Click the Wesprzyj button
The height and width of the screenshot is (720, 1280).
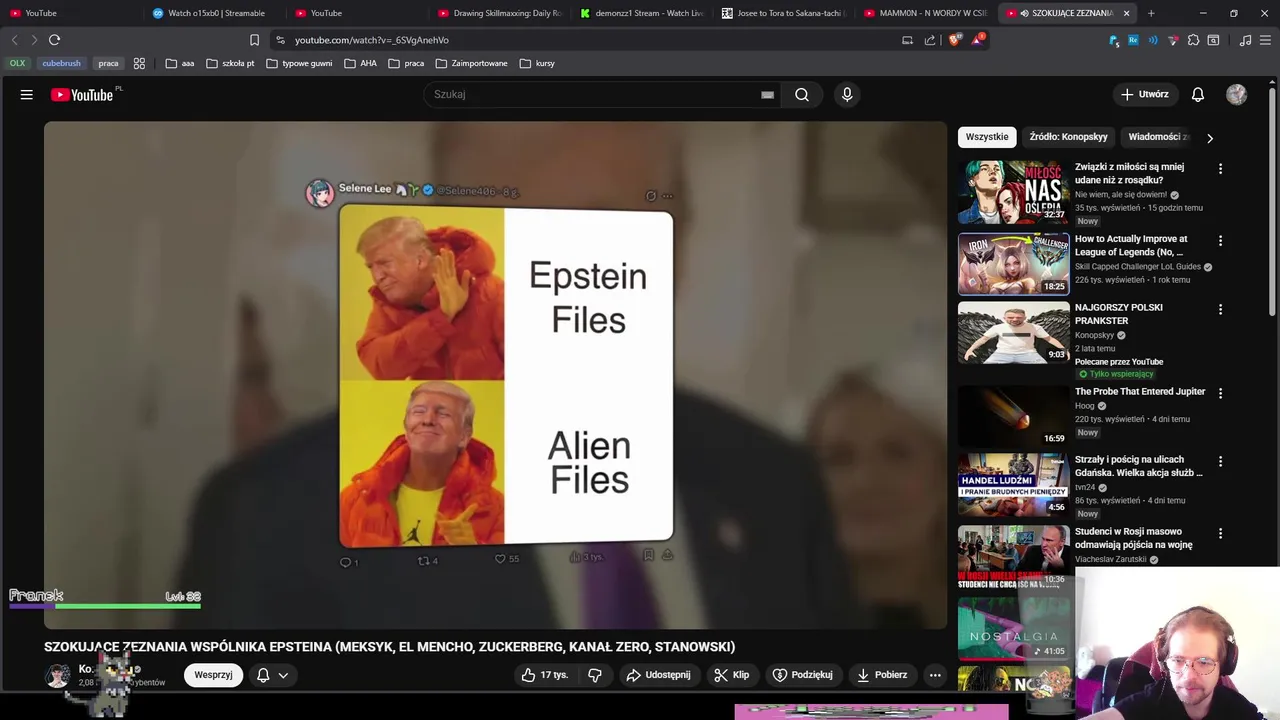[213, 675]
